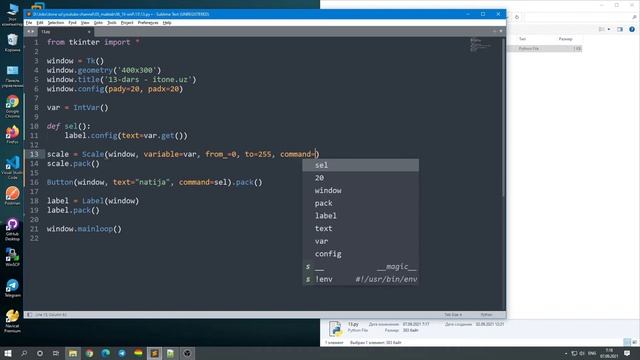Open the Preferences menu
640x360 pixels.
click(148, 23)
